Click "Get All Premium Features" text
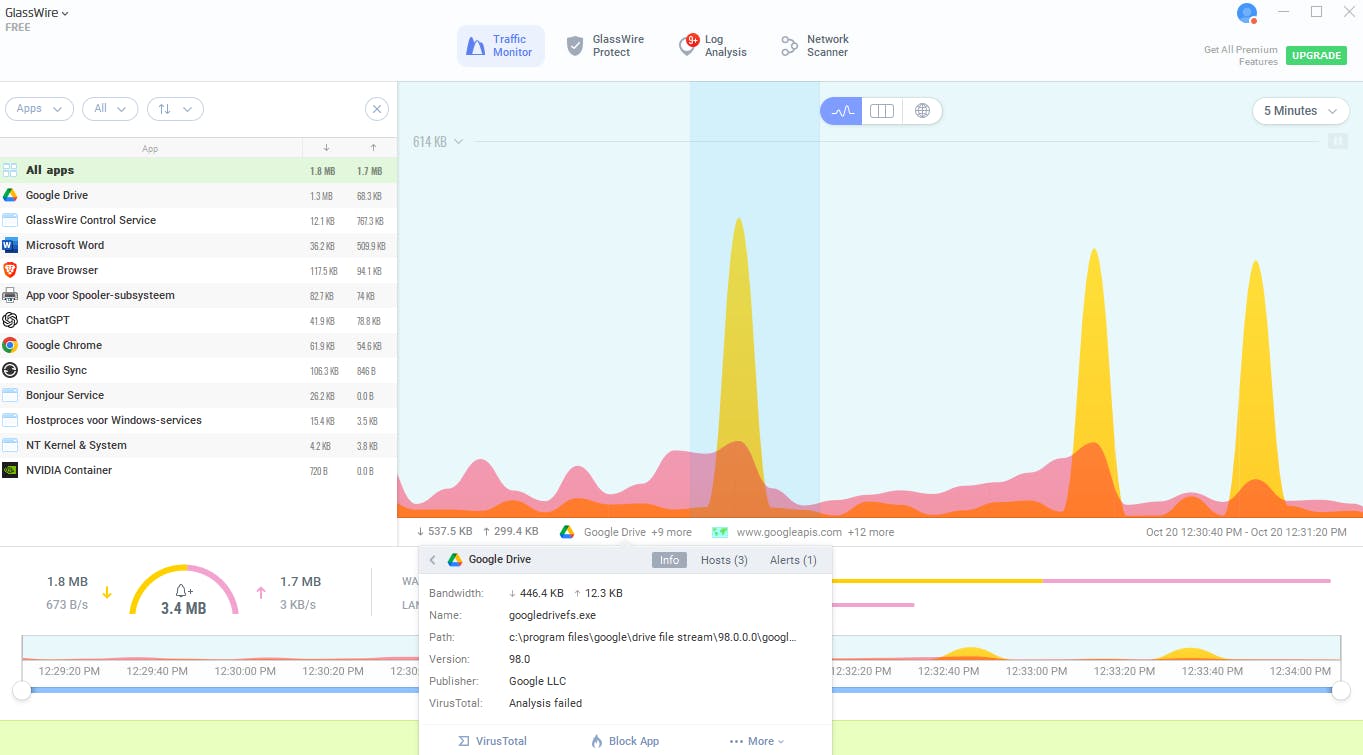The image size is (1363, 755). pyautogui.click(x=1241, y=56)
